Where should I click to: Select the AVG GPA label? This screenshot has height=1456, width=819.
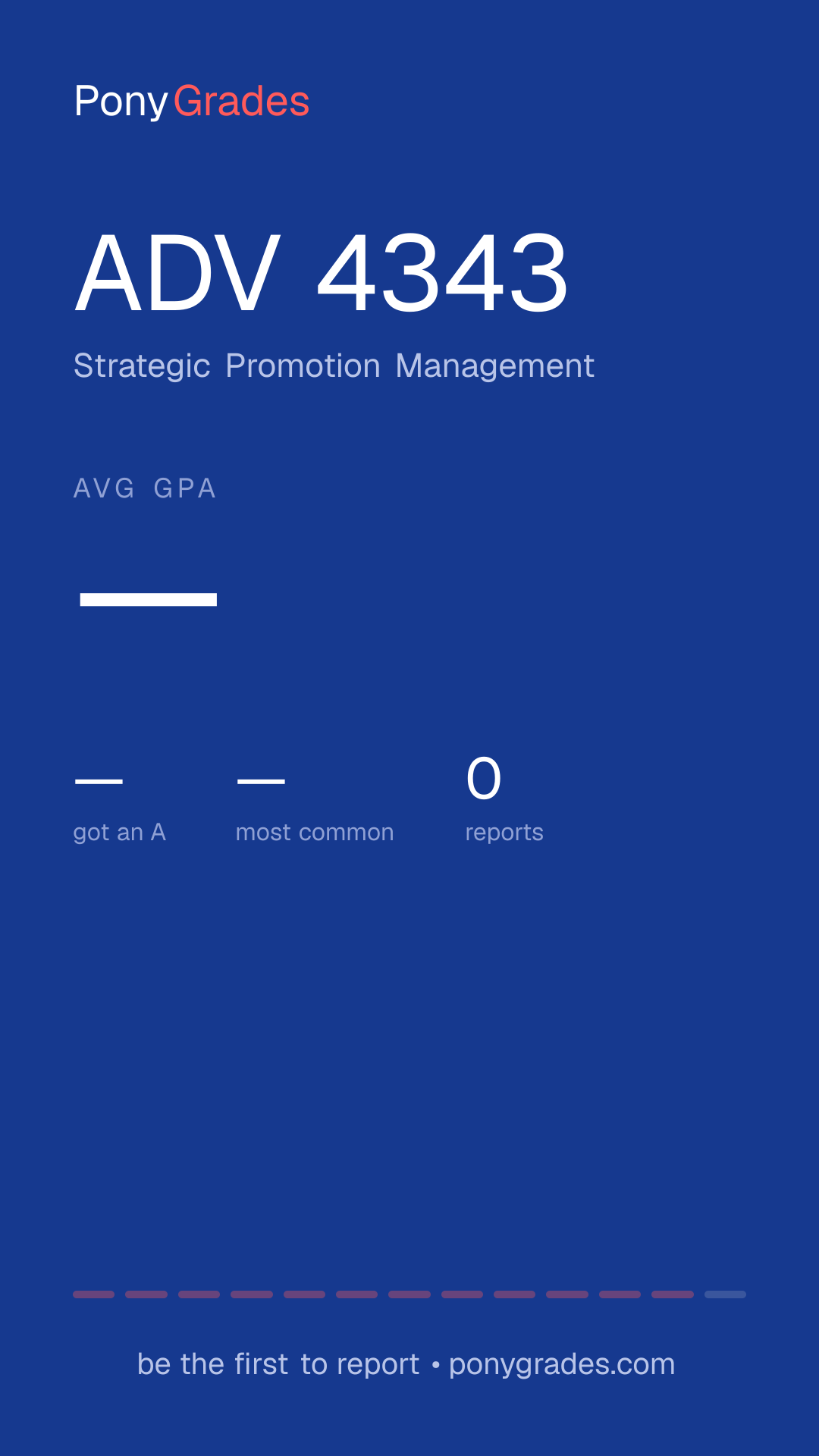[x=145, y=488]
